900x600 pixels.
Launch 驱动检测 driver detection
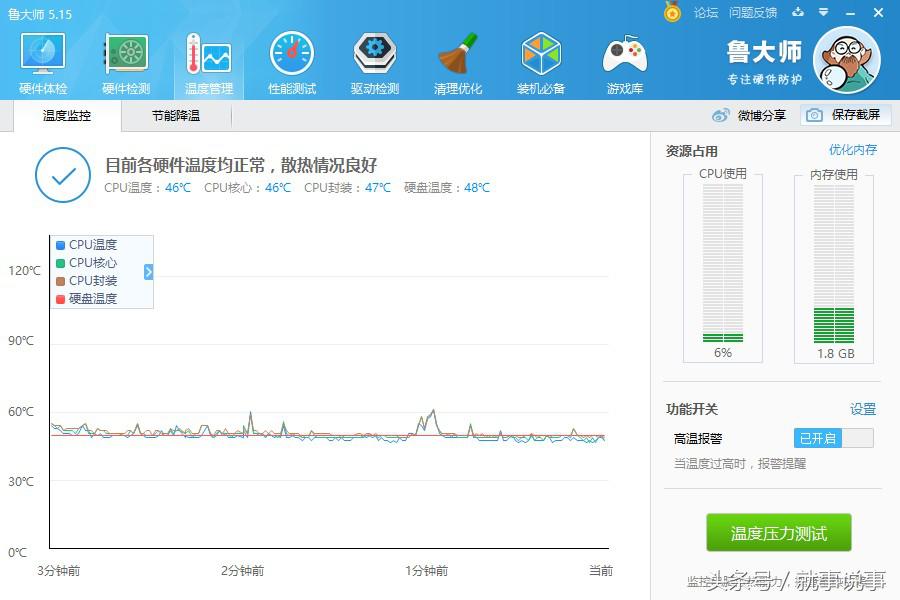[x=374, y=60]
